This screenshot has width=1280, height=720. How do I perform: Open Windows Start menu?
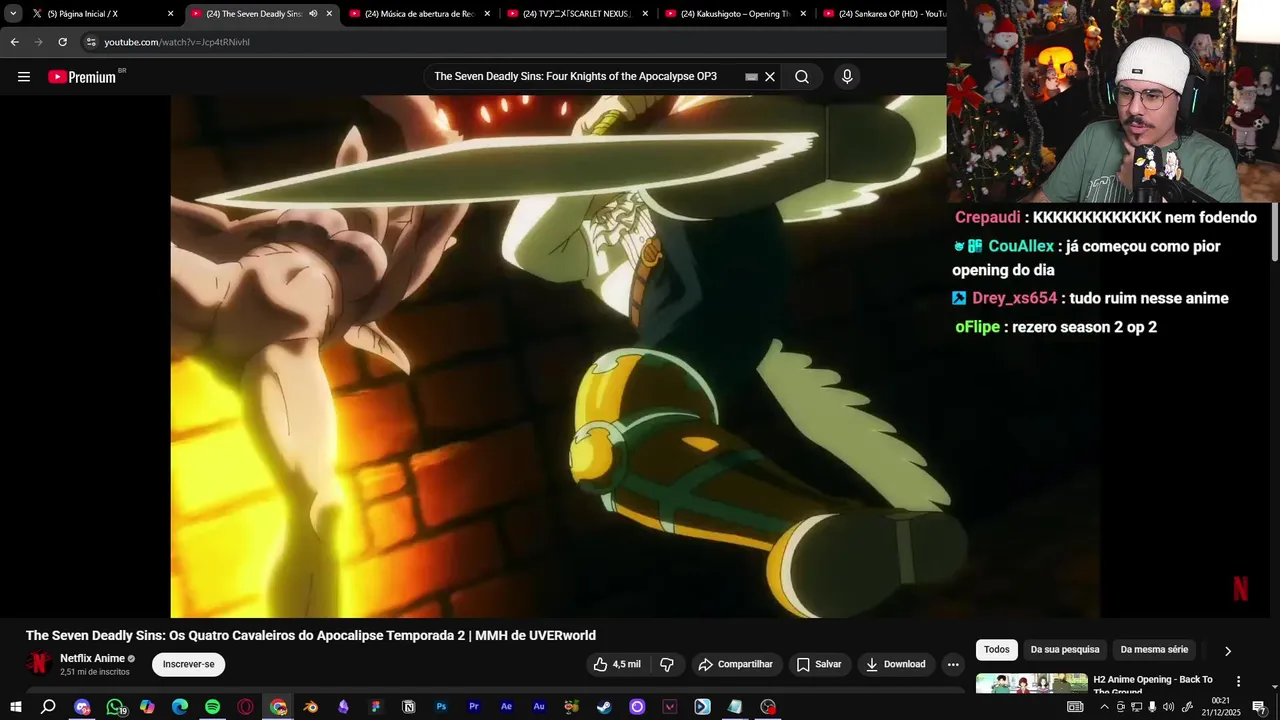coord(15,707)
